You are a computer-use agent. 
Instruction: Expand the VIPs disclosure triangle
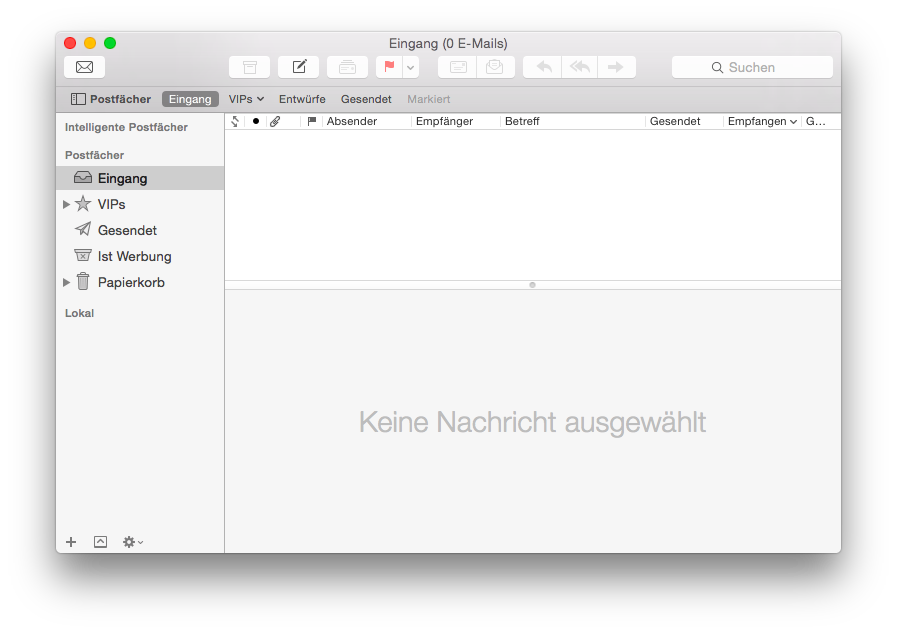67,204
